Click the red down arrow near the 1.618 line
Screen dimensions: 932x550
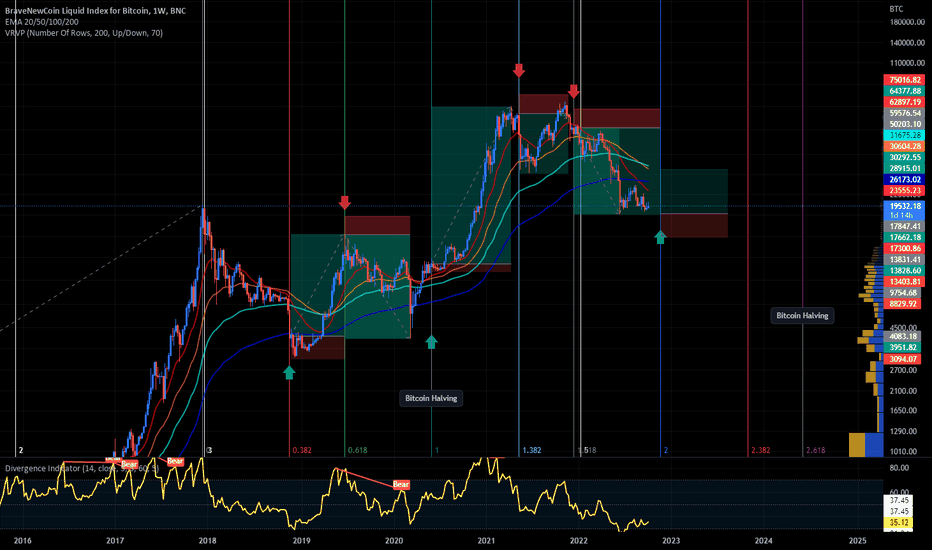574,91
